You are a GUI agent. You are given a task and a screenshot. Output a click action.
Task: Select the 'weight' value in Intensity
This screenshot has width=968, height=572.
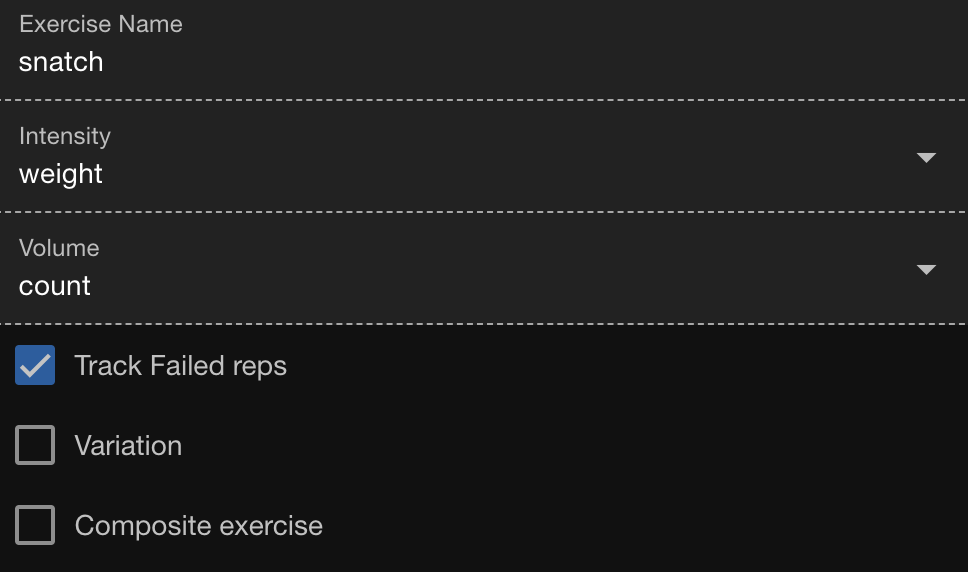click(61, 174)
